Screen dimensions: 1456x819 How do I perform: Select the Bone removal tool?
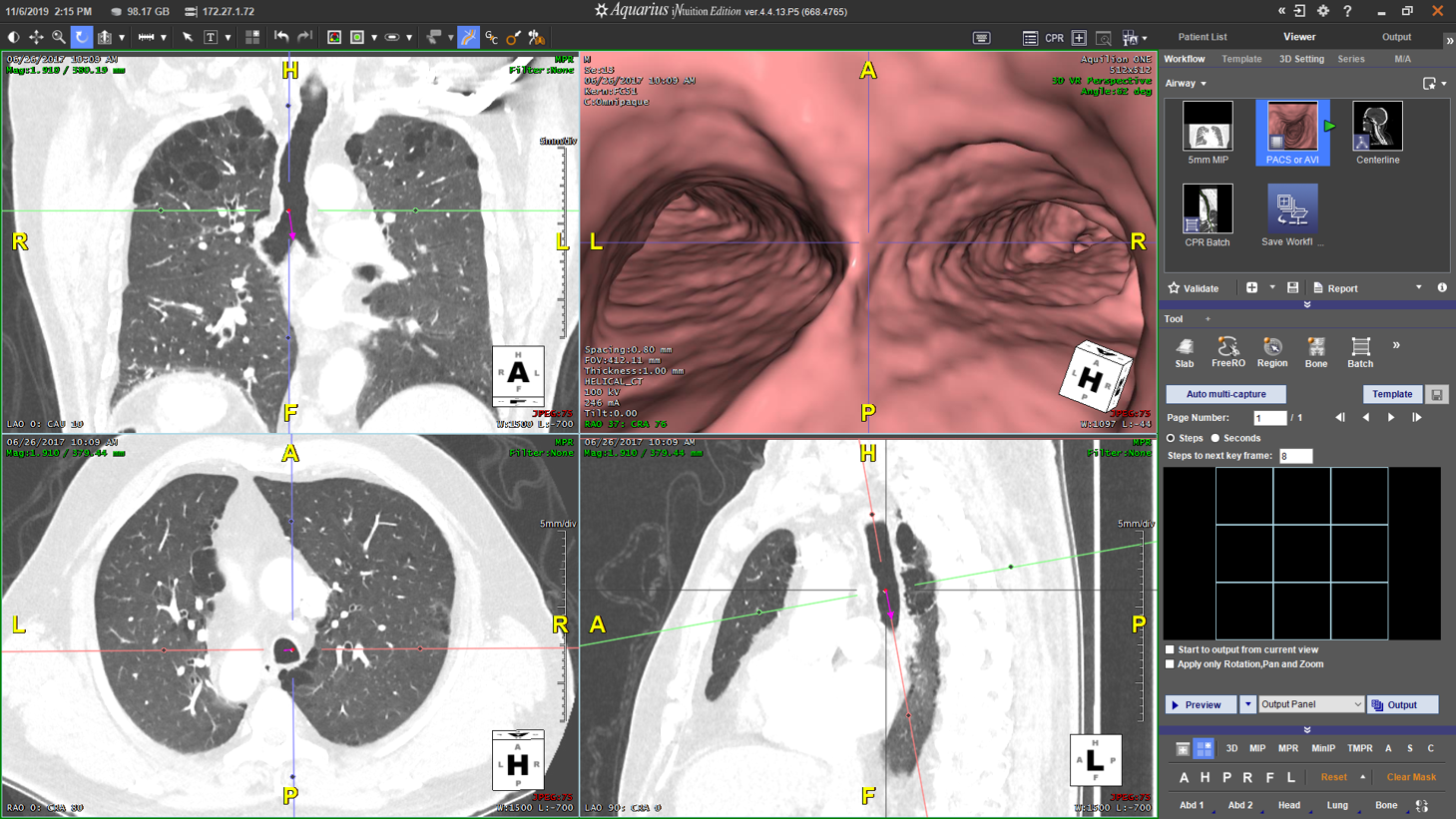(1316, 352)
